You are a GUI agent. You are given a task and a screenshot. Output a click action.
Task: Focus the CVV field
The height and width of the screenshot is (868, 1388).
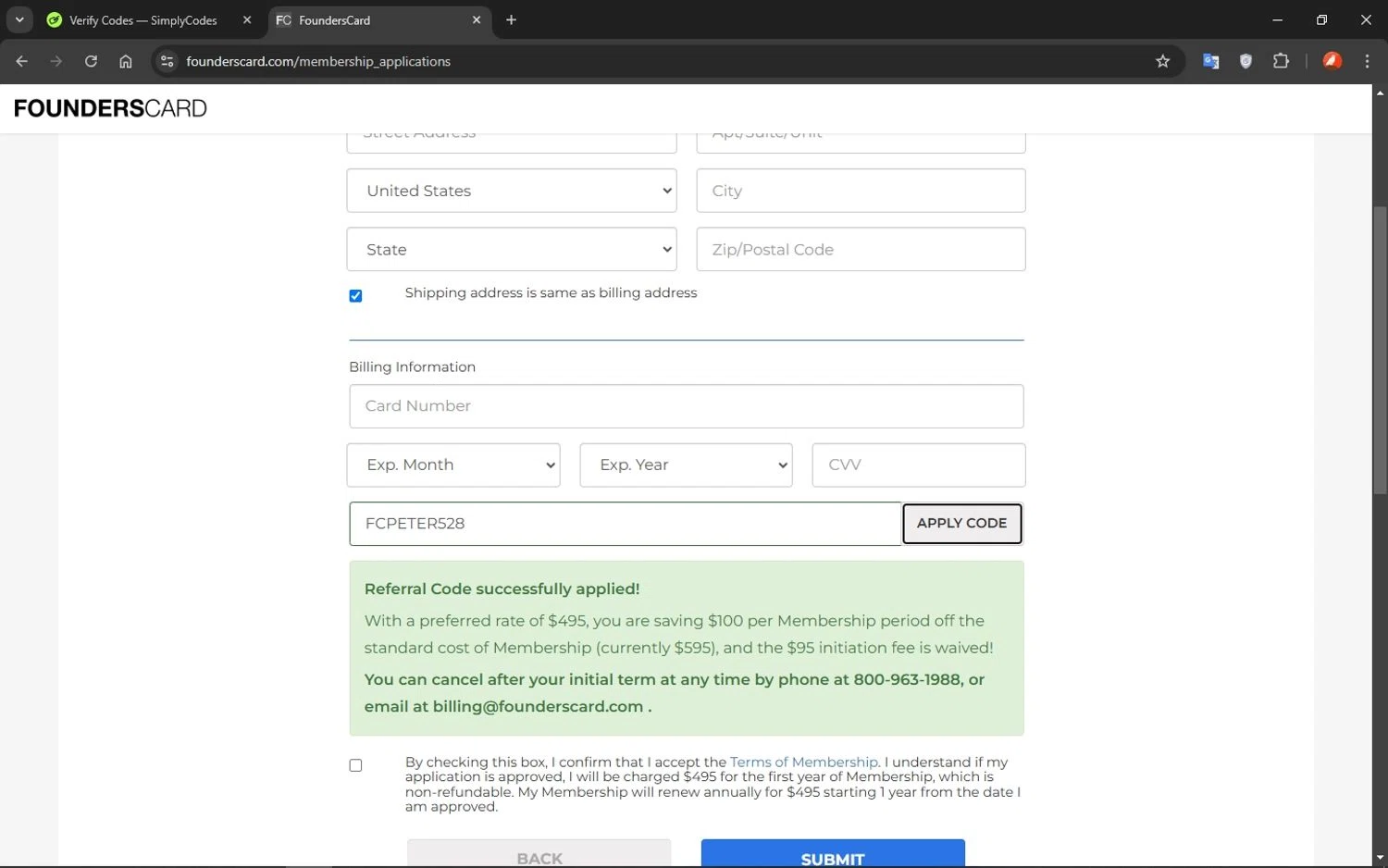coord(919,465)
